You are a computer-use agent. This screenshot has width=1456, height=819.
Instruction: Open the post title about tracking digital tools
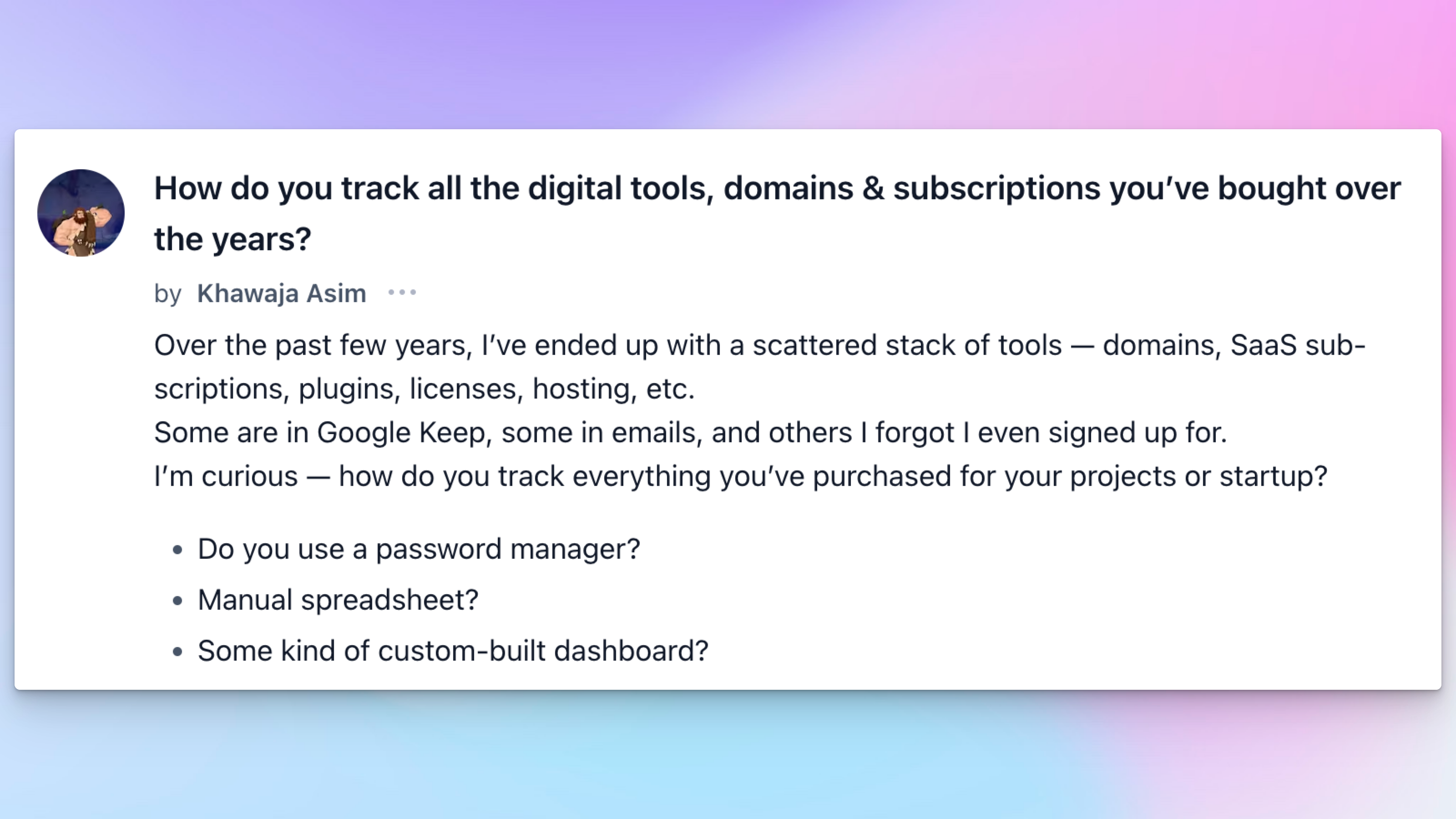(x=777, y=213)
